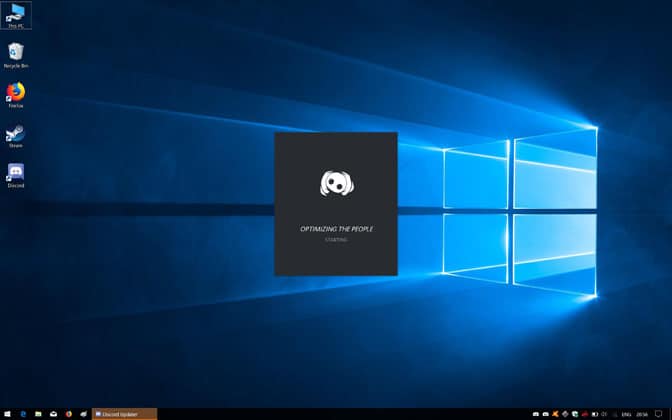Open the This PC desktop icon
Viewport: 672px width, 420px height.
[x=16, y=15]
